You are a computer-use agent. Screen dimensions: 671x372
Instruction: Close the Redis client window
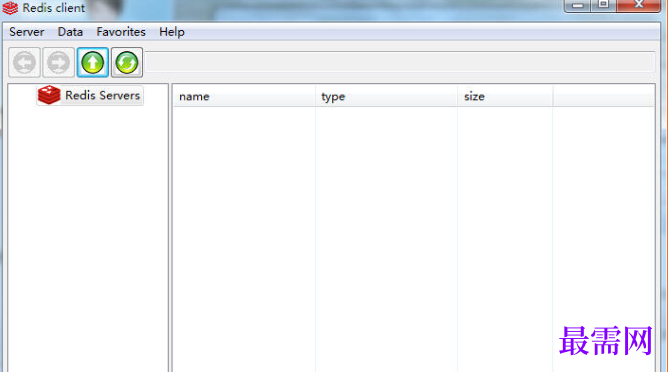pyautogui.click(x=638, y=6)
